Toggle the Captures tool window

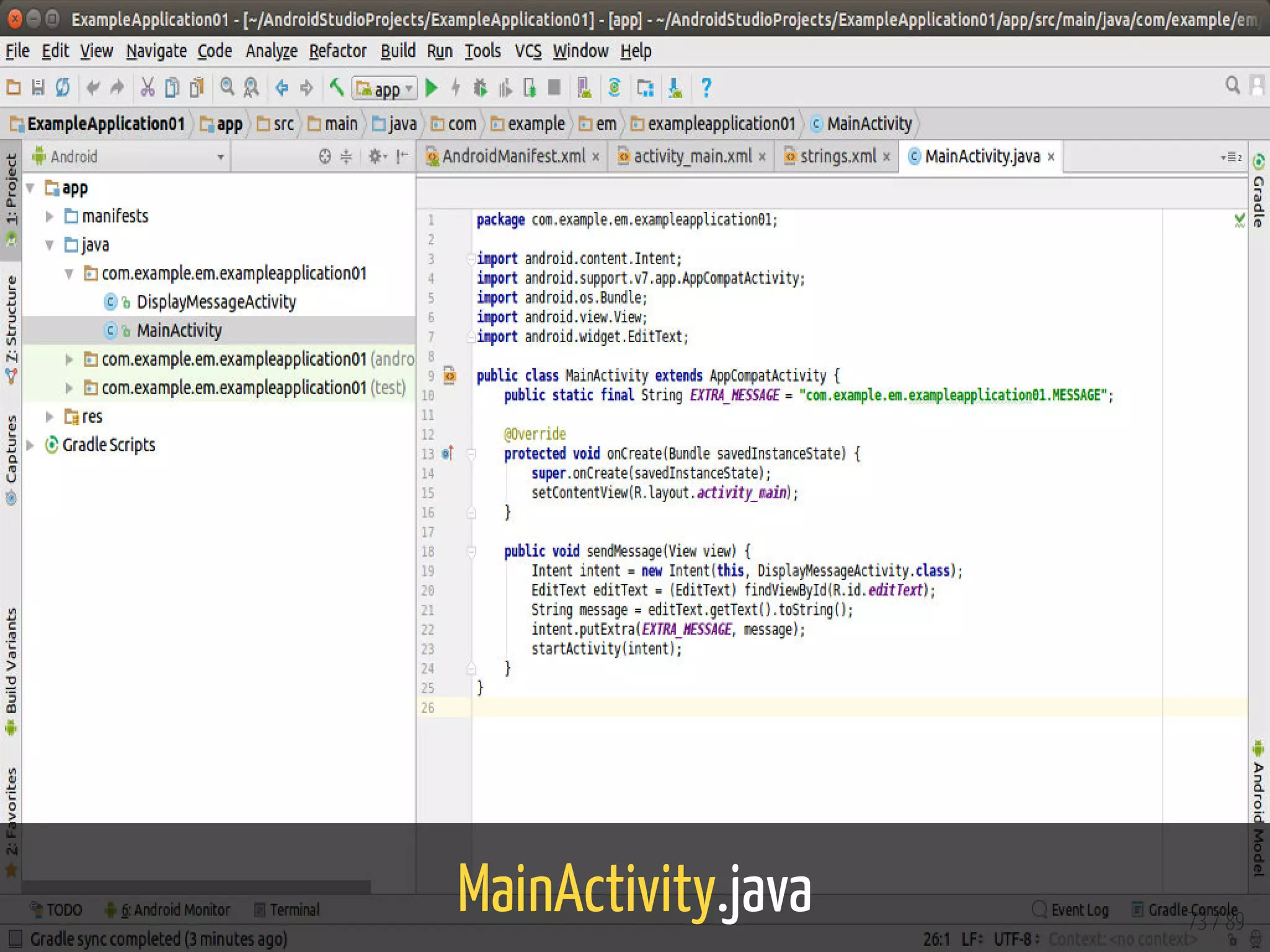11,459
